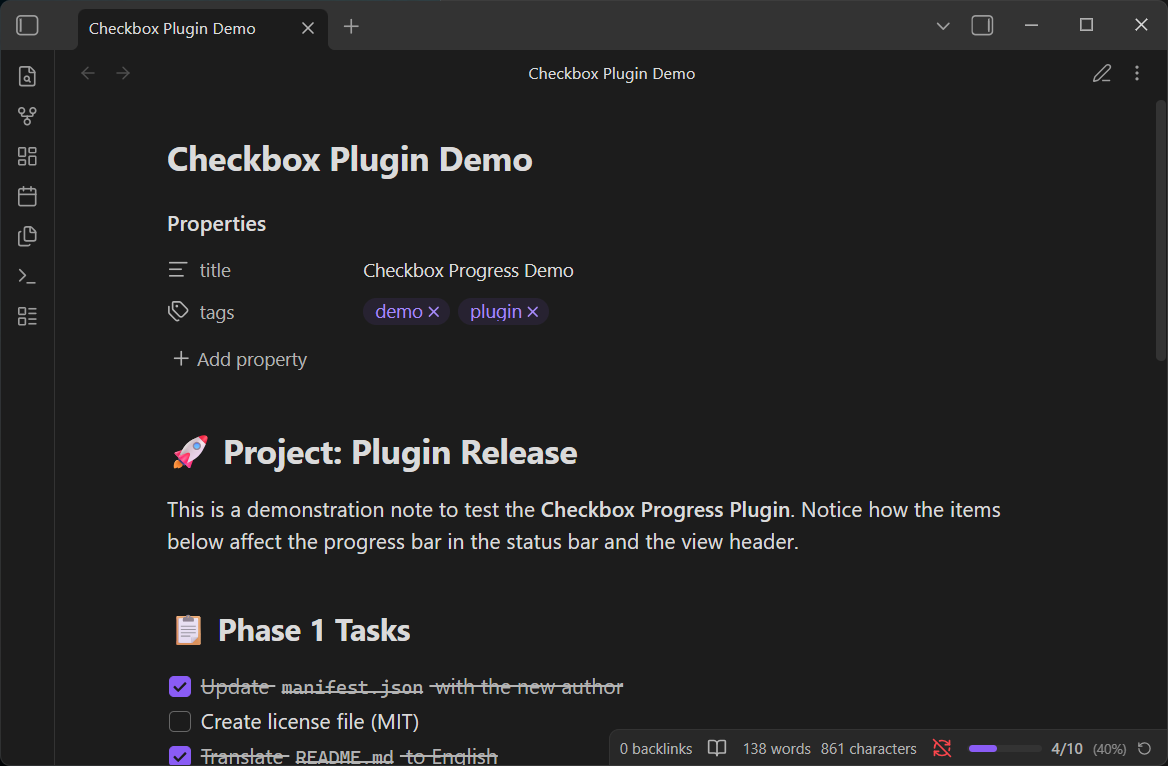The image size is (1168, 766).
Task: Remove the plugin tag
Action: pos(533,311)
